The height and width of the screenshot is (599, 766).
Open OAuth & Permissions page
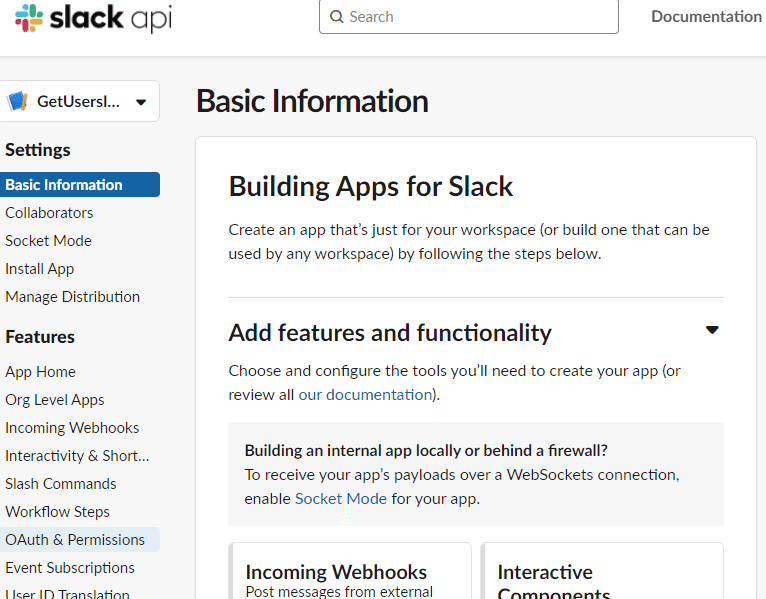(80, 539)
